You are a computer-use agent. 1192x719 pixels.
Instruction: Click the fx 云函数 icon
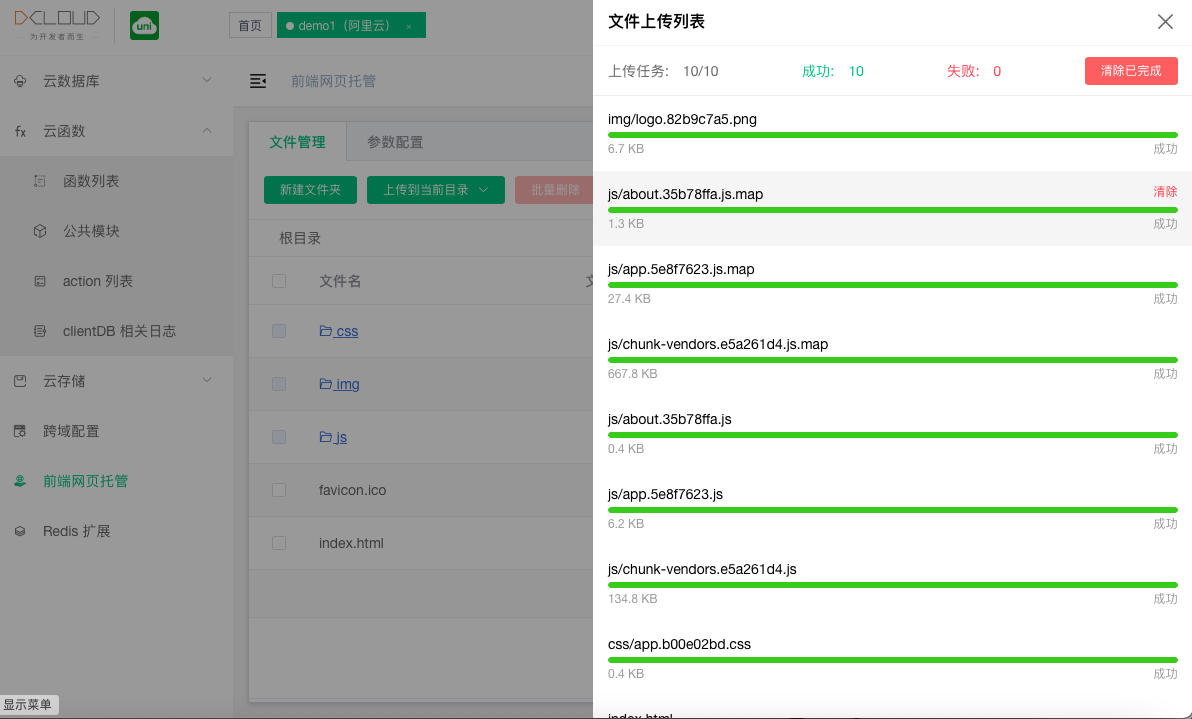point(21,131)
